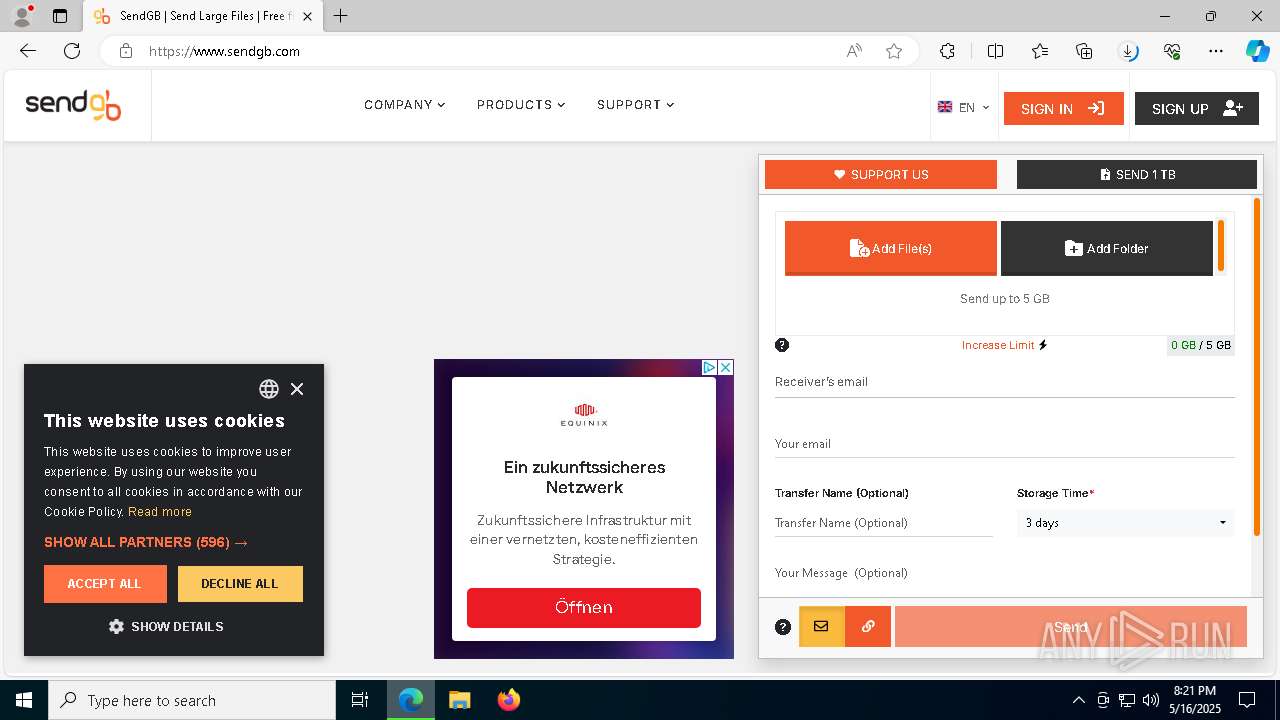The width and height of the screenshot is (1280, 720).
Task: Accept all cookies
Action: (x=105, y=584)
